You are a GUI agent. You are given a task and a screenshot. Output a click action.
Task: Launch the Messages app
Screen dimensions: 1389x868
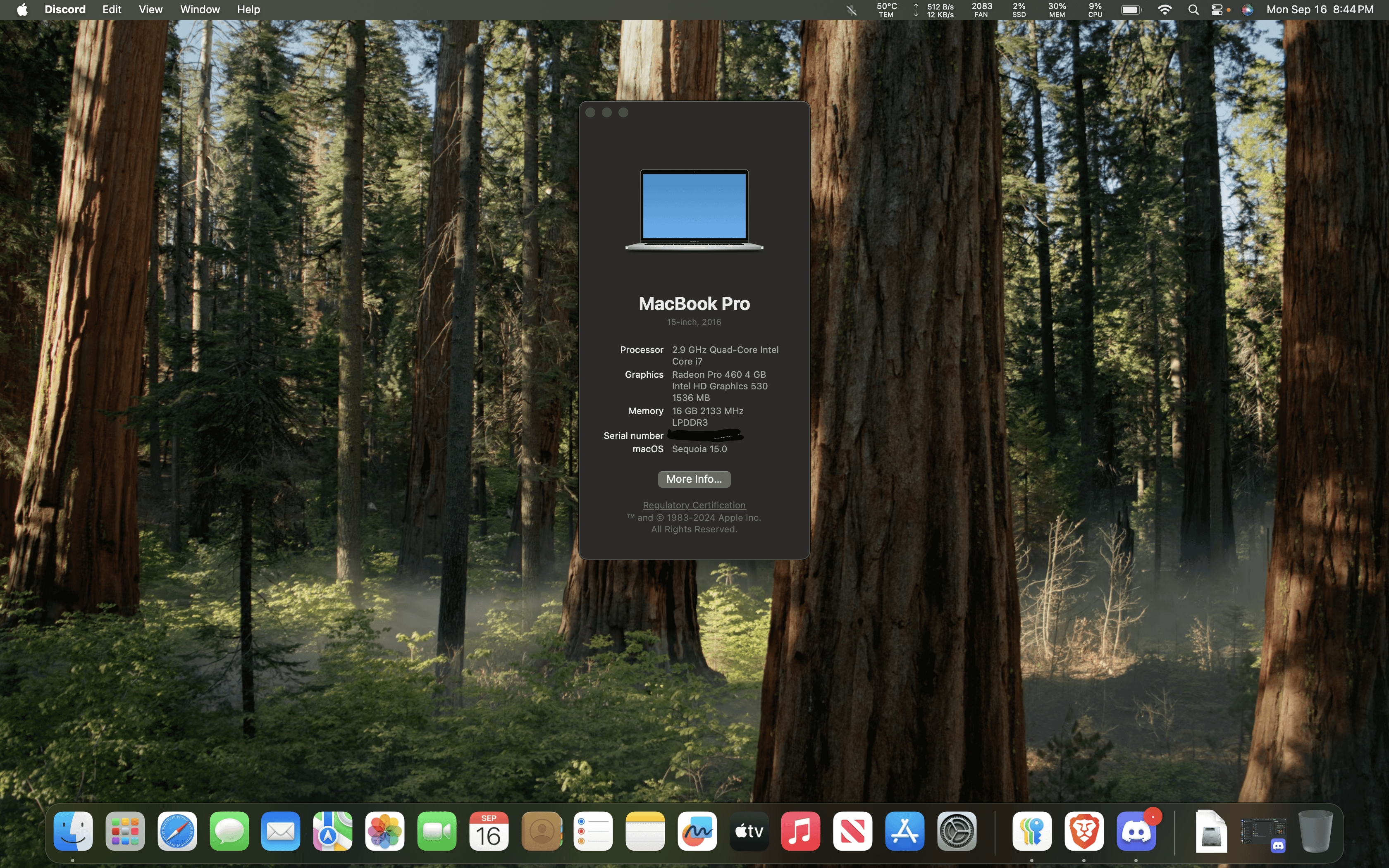[x=229, y=831]
